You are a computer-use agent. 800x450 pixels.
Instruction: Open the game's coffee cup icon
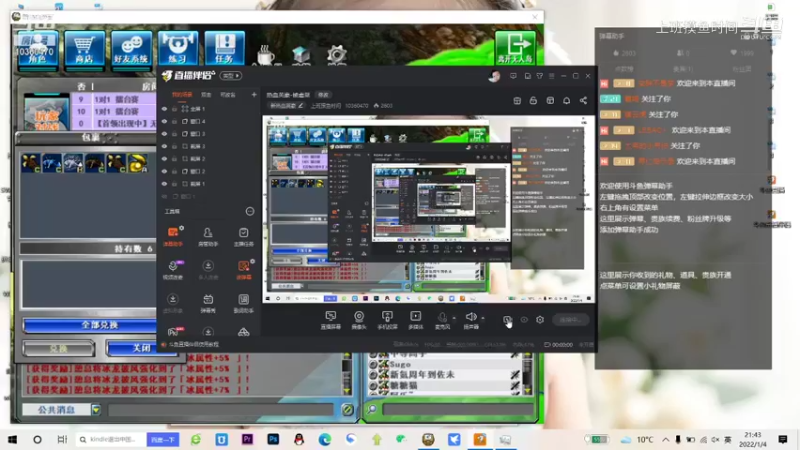click(265, 55)
